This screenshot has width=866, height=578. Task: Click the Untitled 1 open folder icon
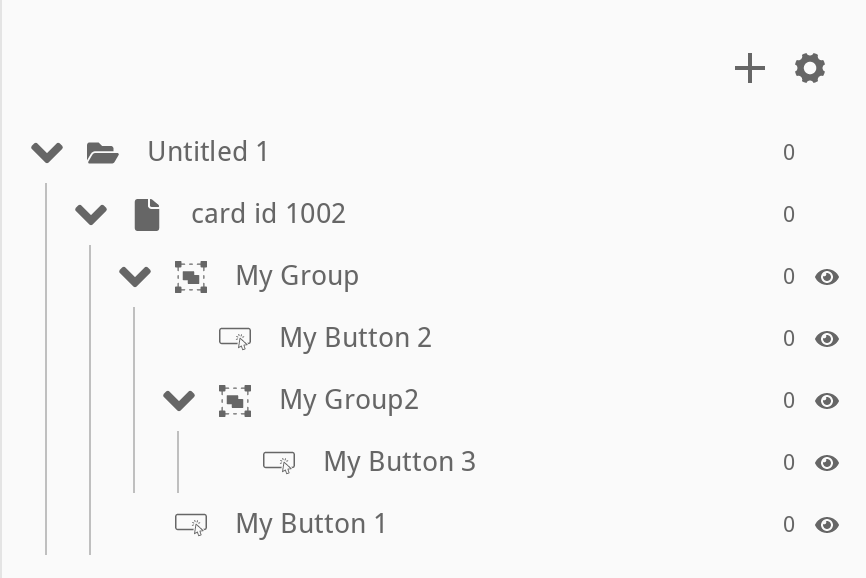[102, 153]
